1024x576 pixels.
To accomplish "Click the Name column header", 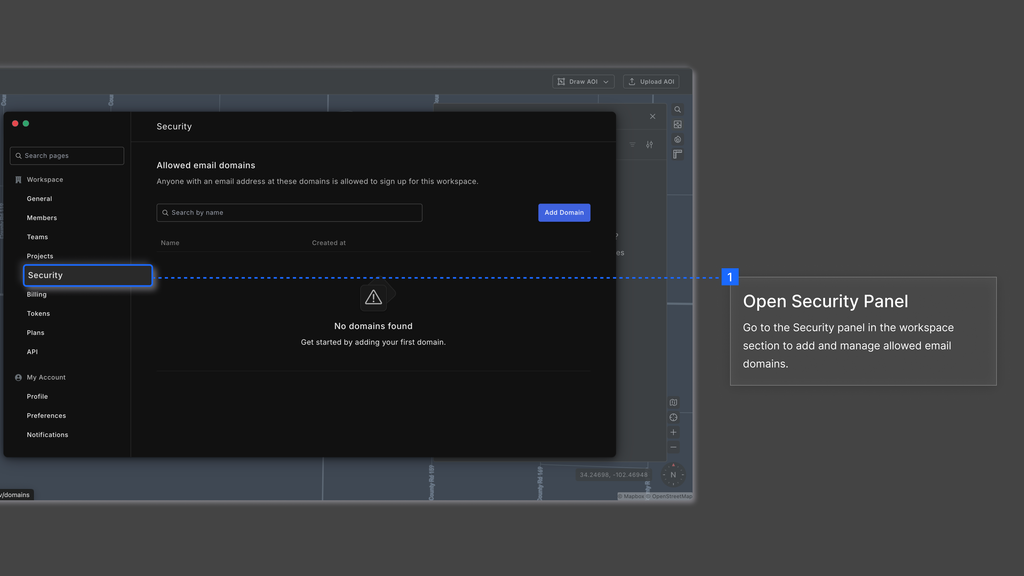I will pyautogui.click(x=170, y=243).
